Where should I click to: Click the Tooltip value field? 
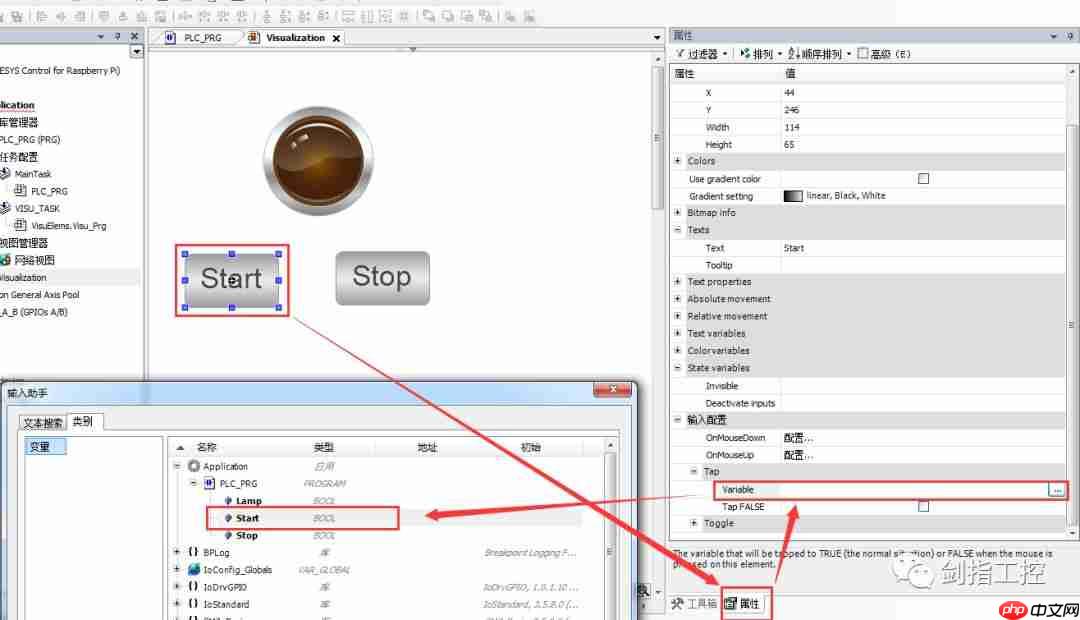click(923, 265)
